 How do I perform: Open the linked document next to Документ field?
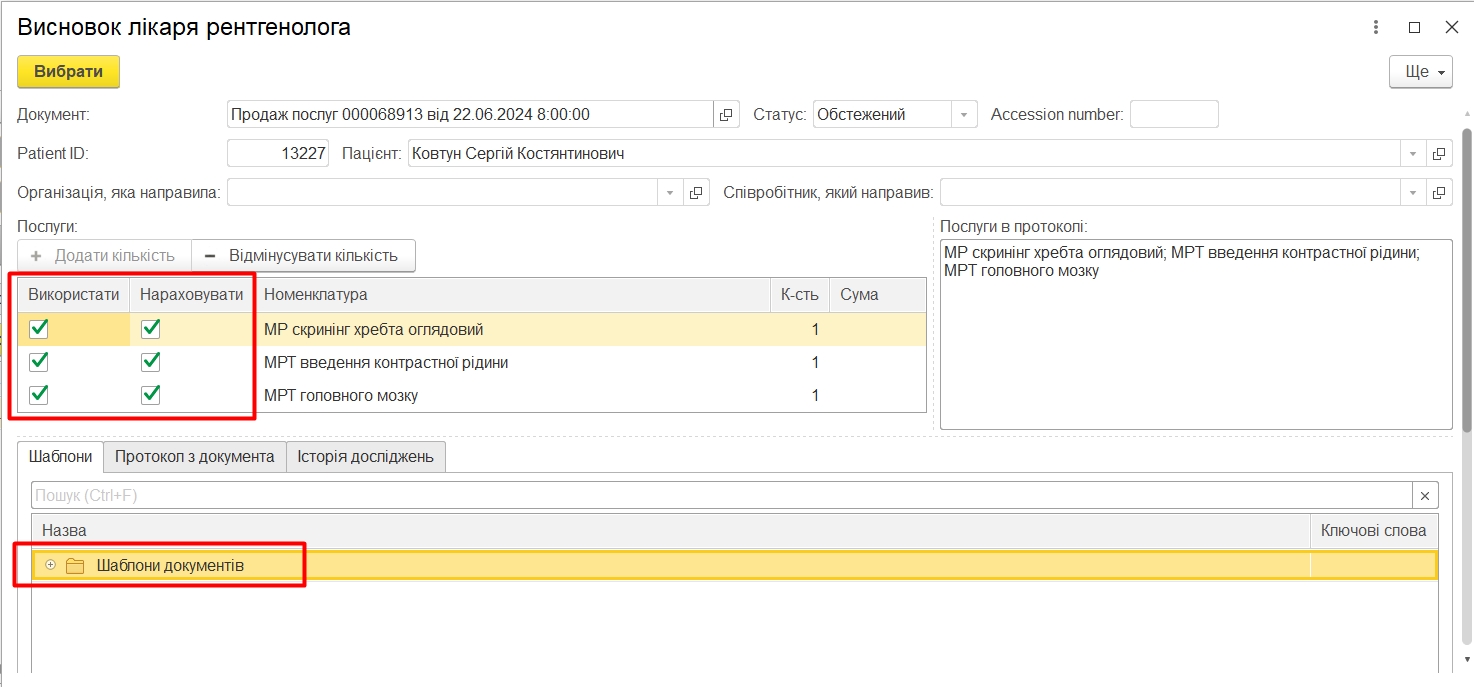click(x=726, y=115)
